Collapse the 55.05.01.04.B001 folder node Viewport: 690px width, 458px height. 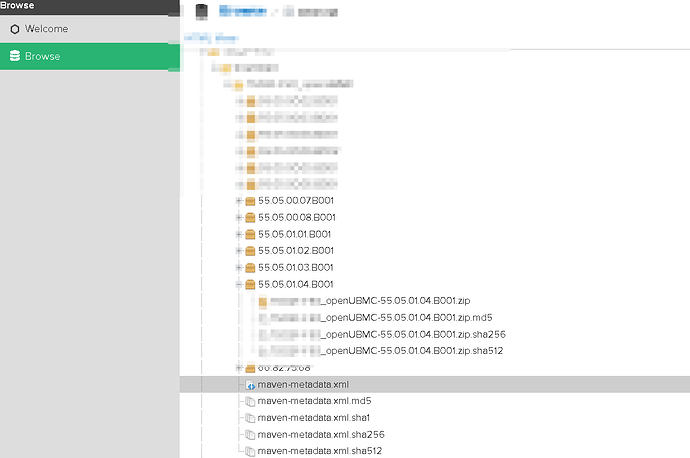[238, 284]
